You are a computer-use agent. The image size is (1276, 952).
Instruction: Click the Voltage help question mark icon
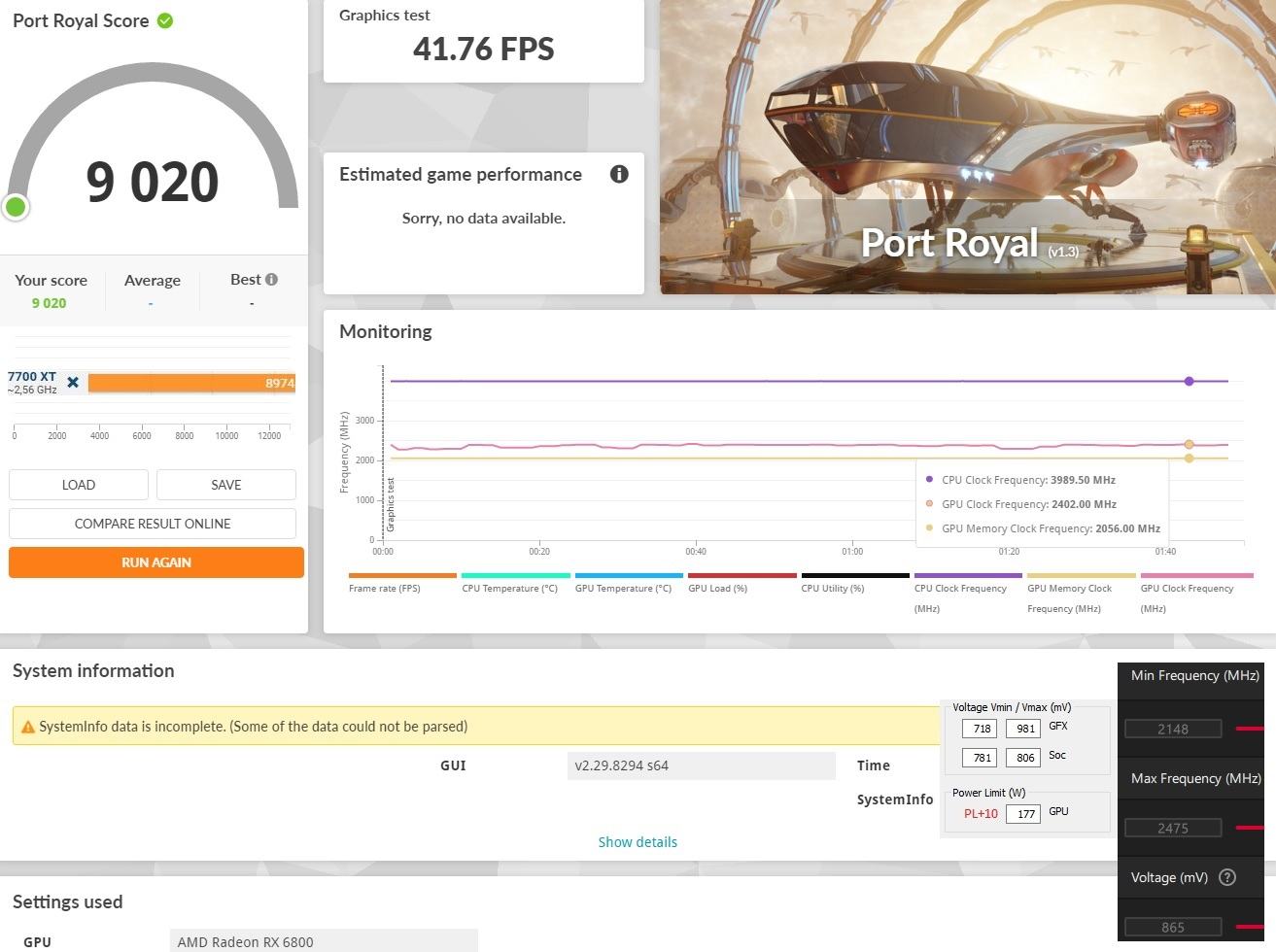click(x=1227, y=877)
